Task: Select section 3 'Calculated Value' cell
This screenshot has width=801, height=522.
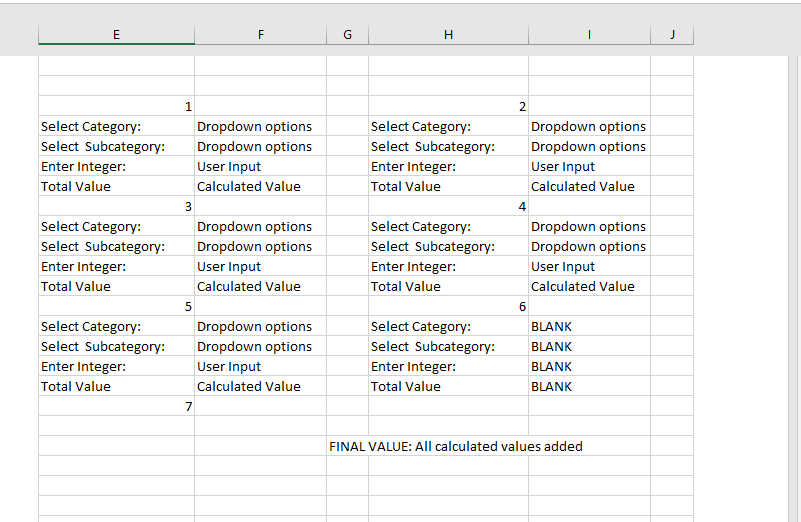Action: tap(261, 286)
